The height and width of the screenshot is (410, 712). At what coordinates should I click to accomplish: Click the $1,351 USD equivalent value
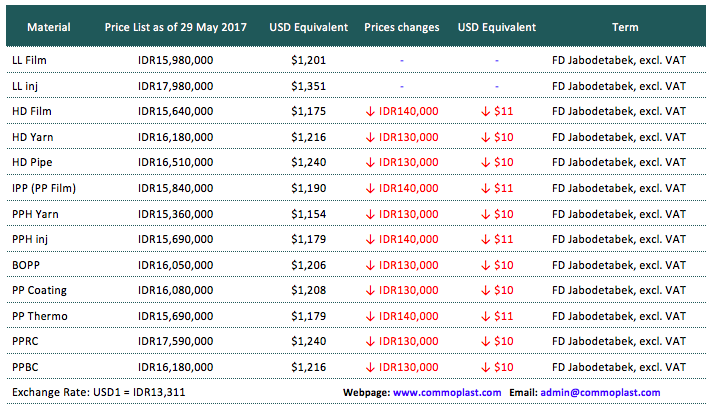(x=308, y=86)
